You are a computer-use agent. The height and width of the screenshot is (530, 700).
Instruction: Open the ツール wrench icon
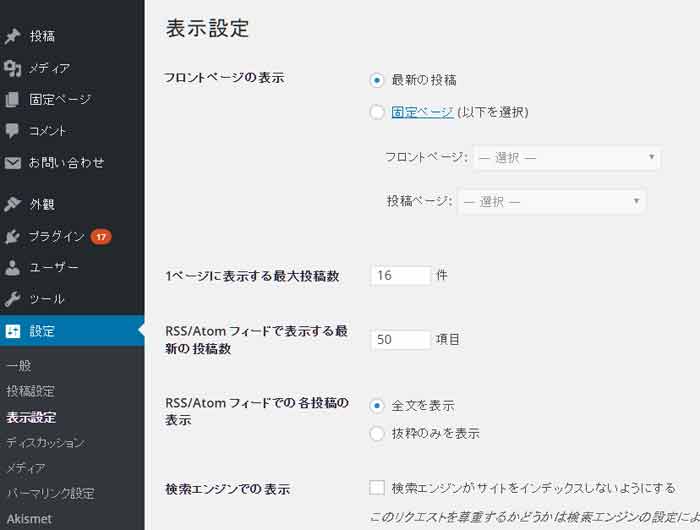[12, 299]
